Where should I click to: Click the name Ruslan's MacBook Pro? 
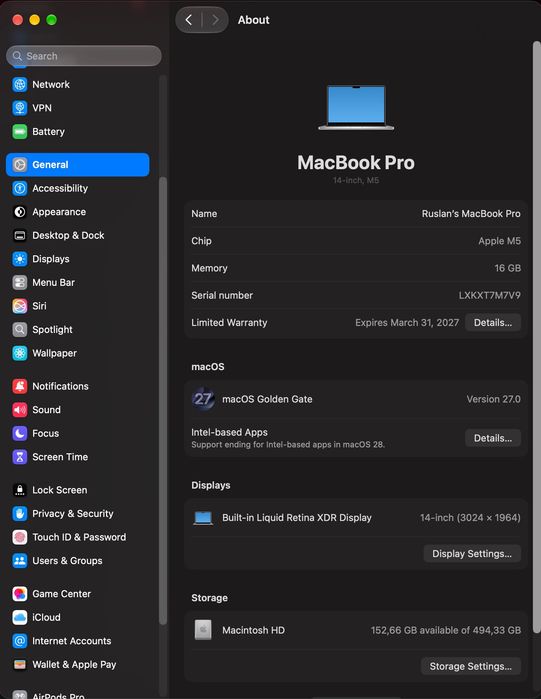click(x=471, y=214)
